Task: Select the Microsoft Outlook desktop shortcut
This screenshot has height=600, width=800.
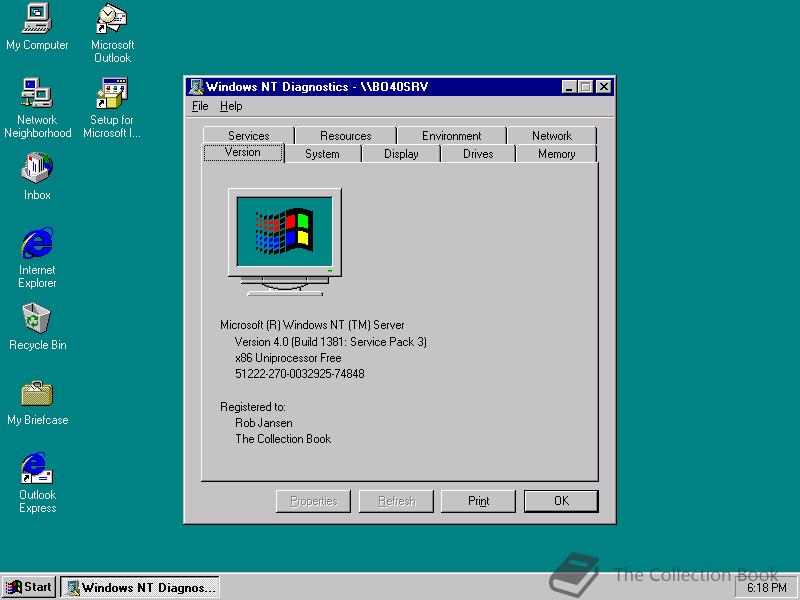Action: tap(112, 33)
